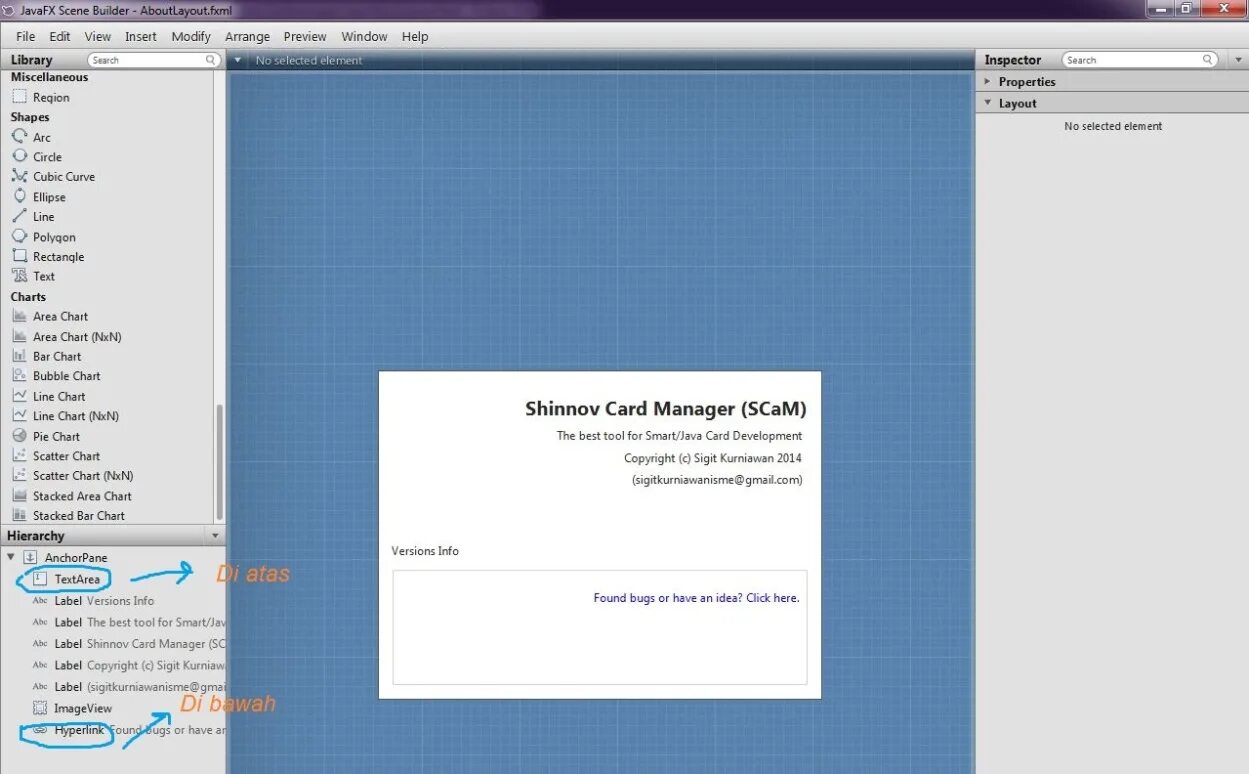
Task: Open the Window menu
Action: click(x=364, y=36)
